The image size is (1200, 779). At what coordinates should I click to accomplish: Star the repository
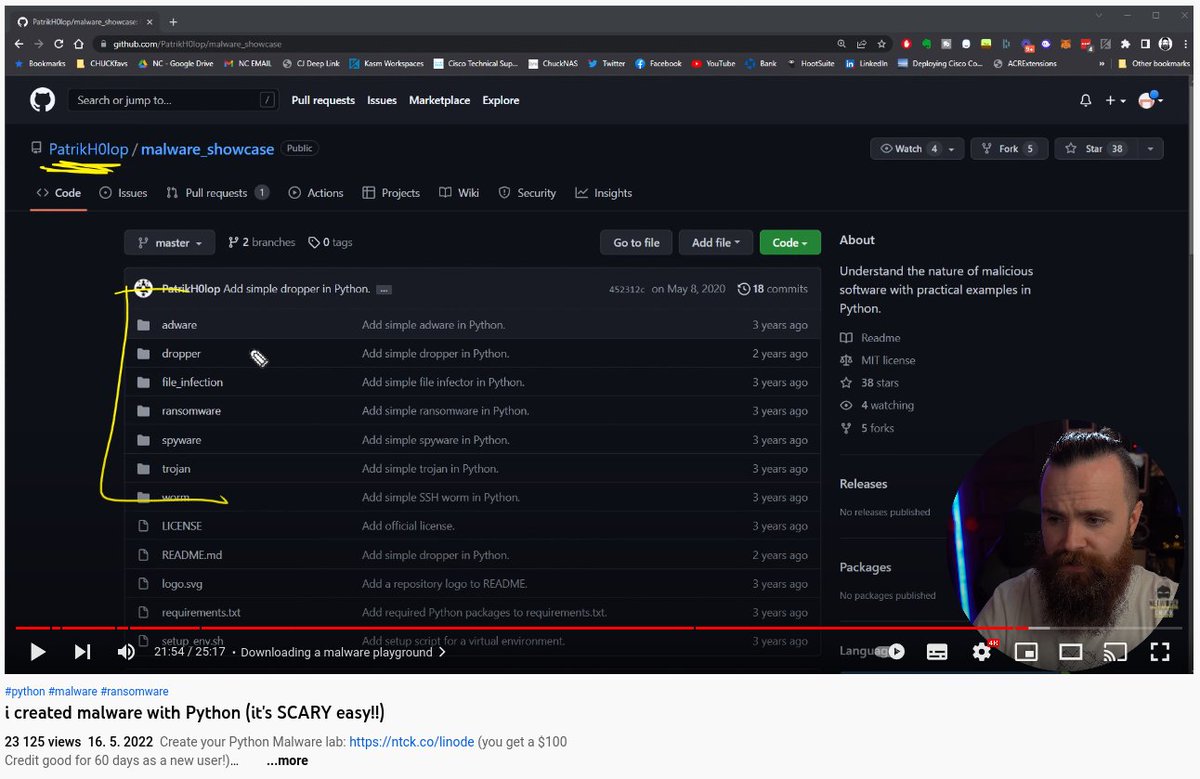(1094, 149)
